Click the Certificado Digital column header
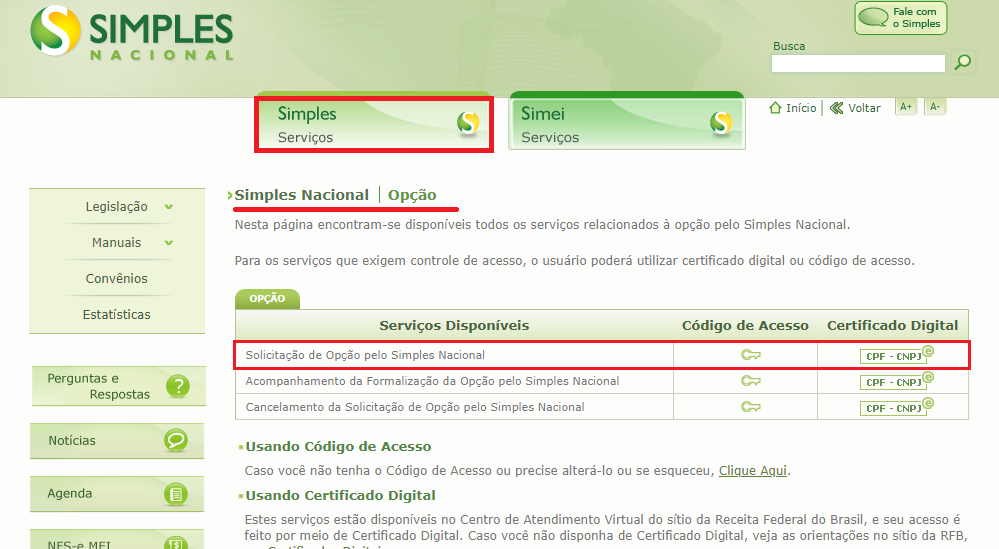Screen dimensions: 999x549 [x=892, y=325]
